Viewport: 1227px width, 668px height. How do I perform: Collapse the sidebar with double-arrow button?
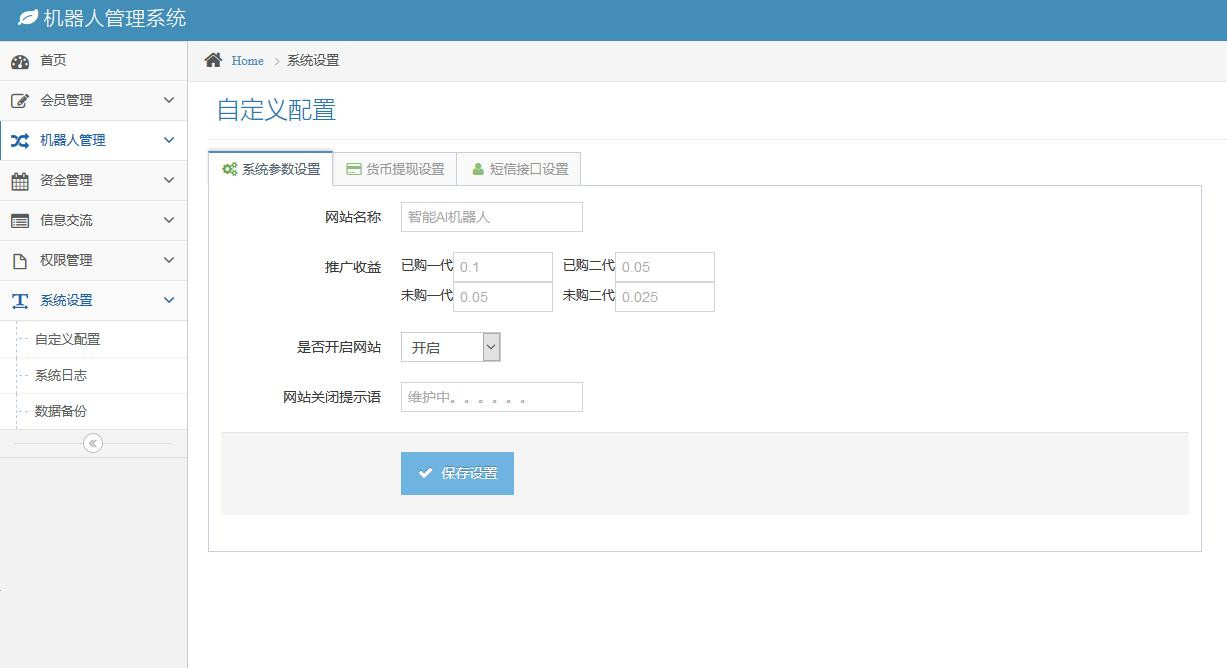point(93,443)
